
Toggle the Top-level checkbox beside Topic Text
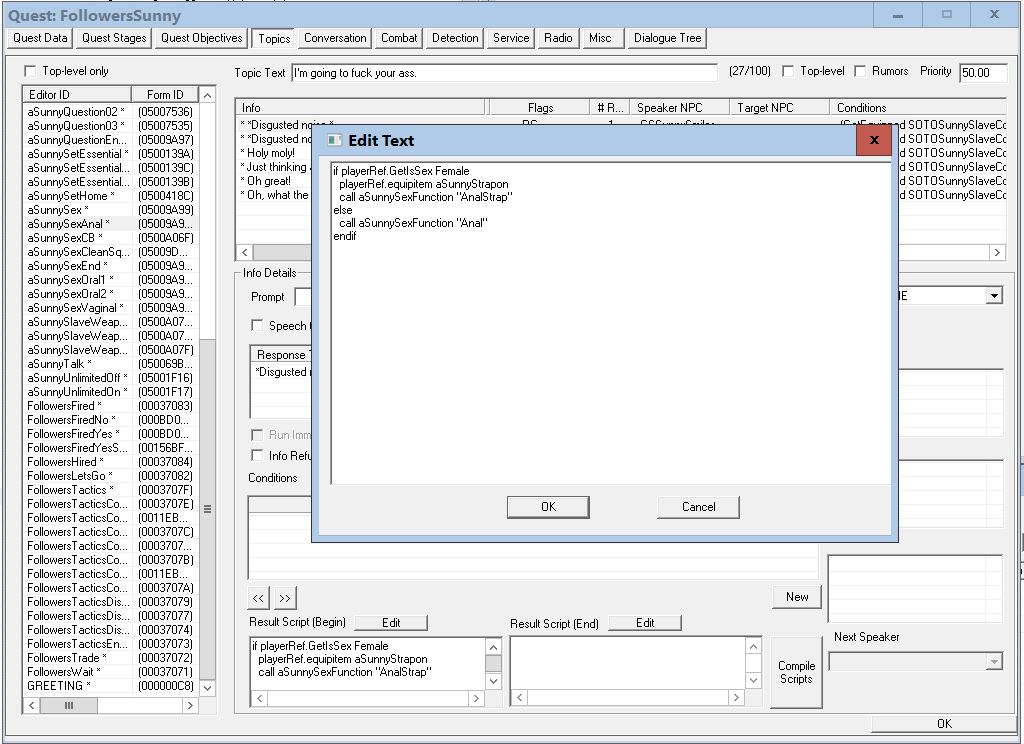tap(788, 71)
